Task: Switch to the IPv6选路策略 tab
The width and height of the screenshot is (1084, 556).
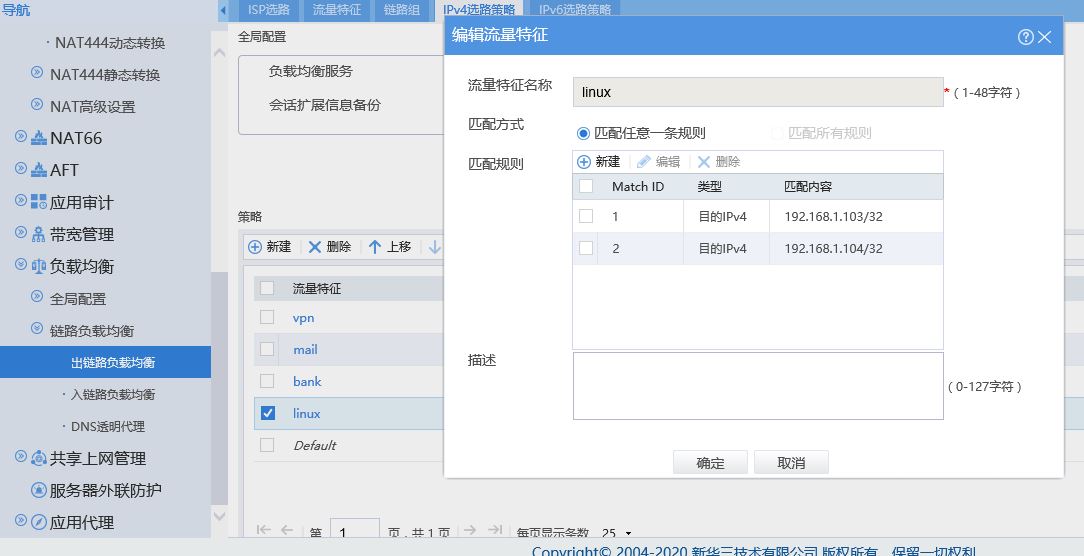Action: coord(575,10)
